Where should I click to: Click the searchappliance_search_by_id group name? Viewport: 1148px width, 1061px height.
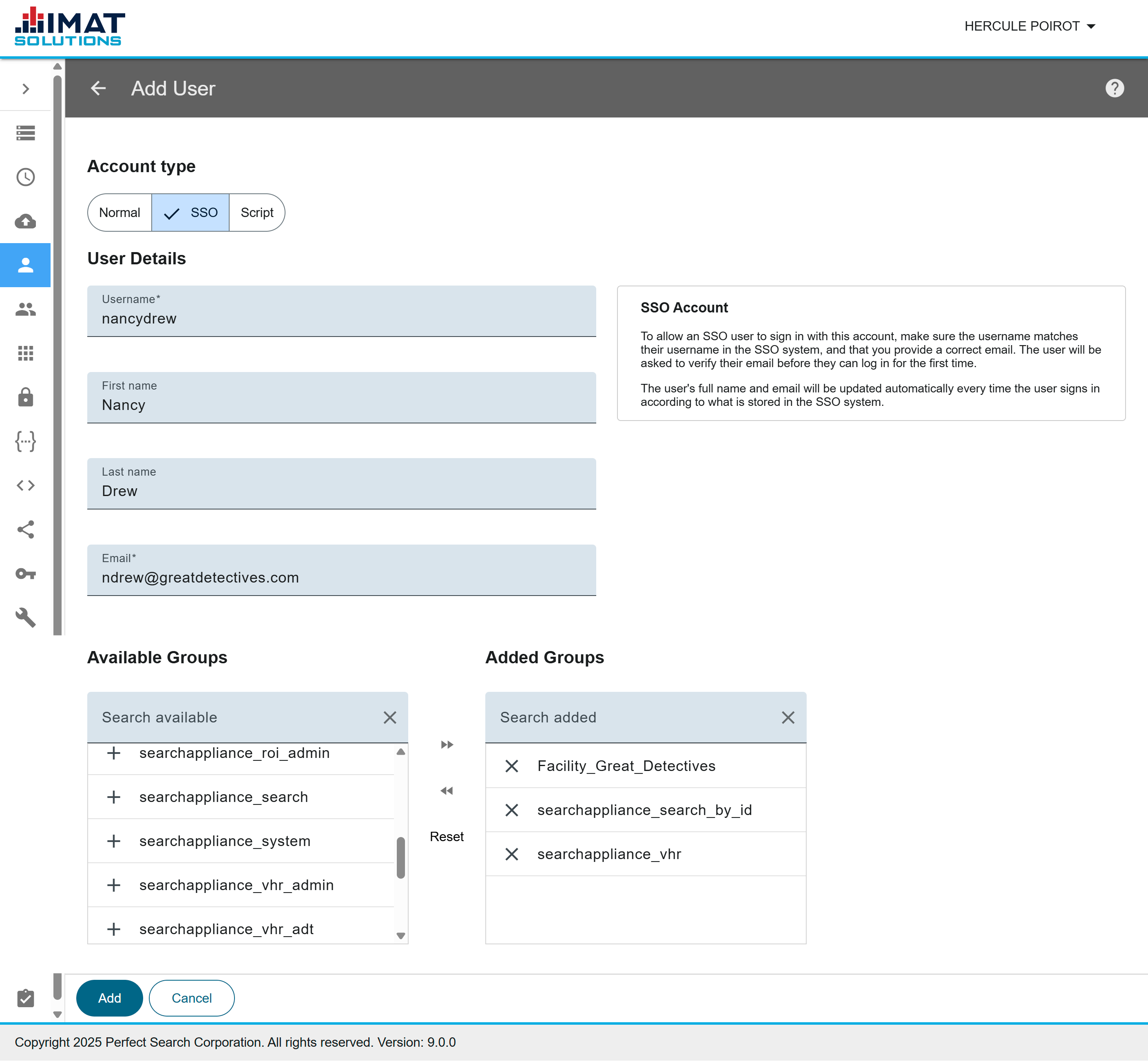pyautogui.click(x=644, y=810)
